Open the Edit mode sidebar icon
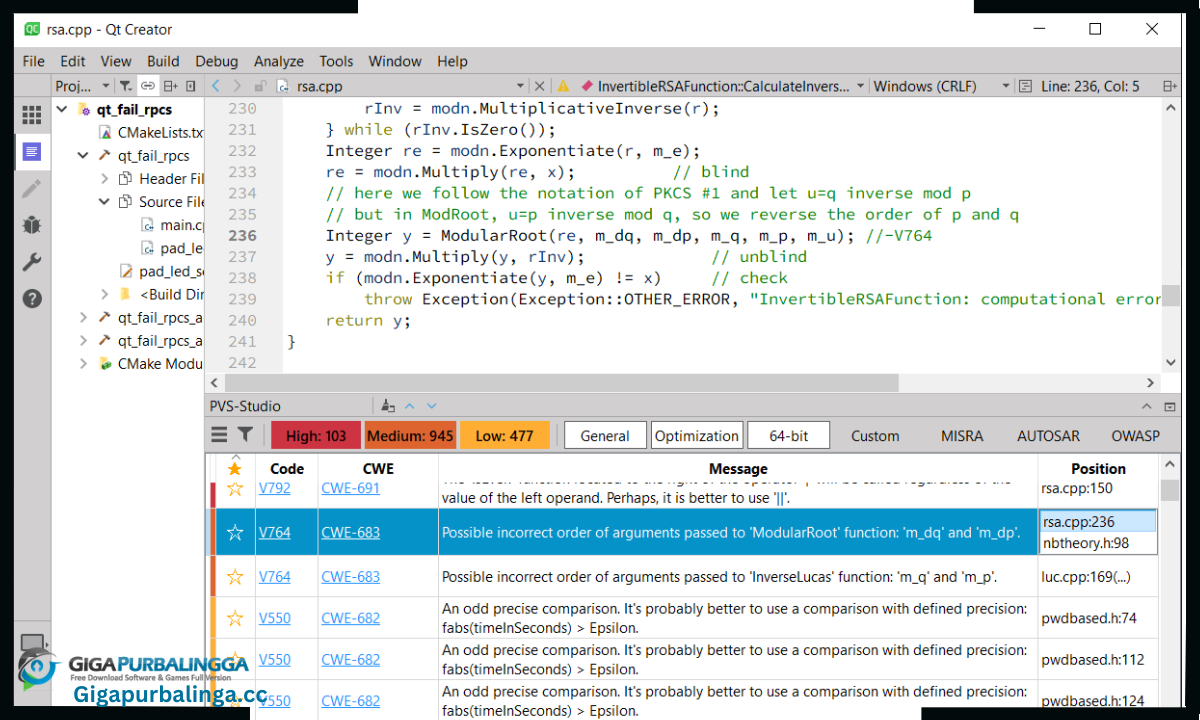 (x=32, y=152)
